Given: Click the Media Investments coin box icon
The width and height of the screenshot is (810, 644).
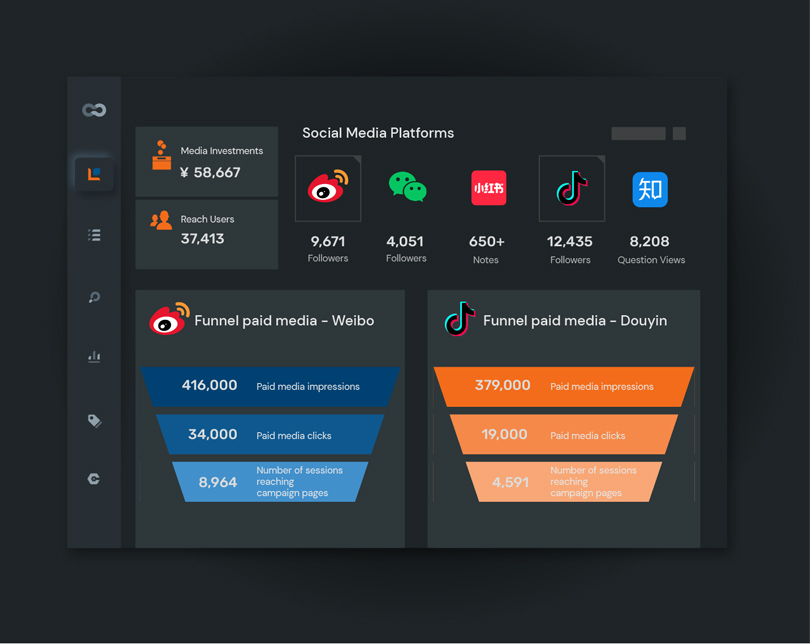Looking at the screenshot, I should (x=162, y=155).
